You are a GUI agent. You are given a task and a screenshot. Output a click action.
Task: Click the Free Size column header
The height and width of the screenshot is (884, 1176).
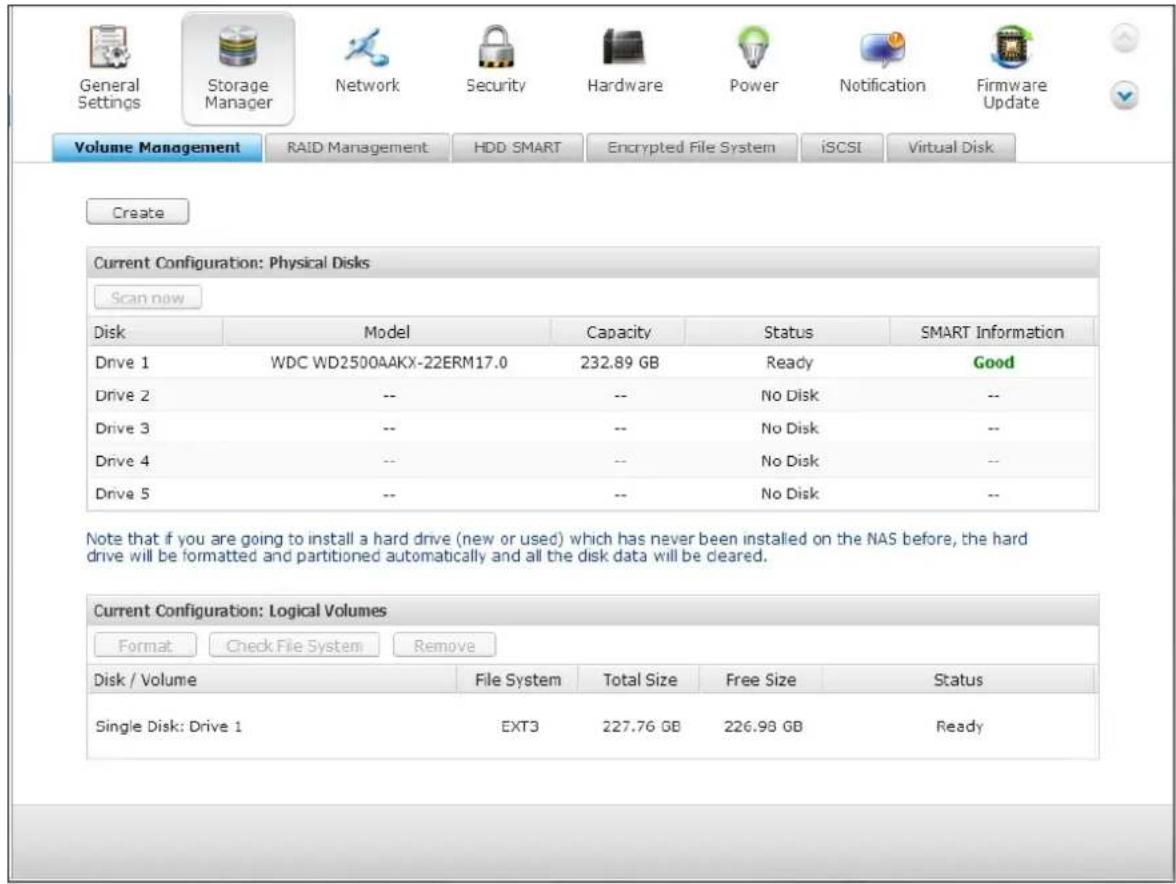pos(760,680)
